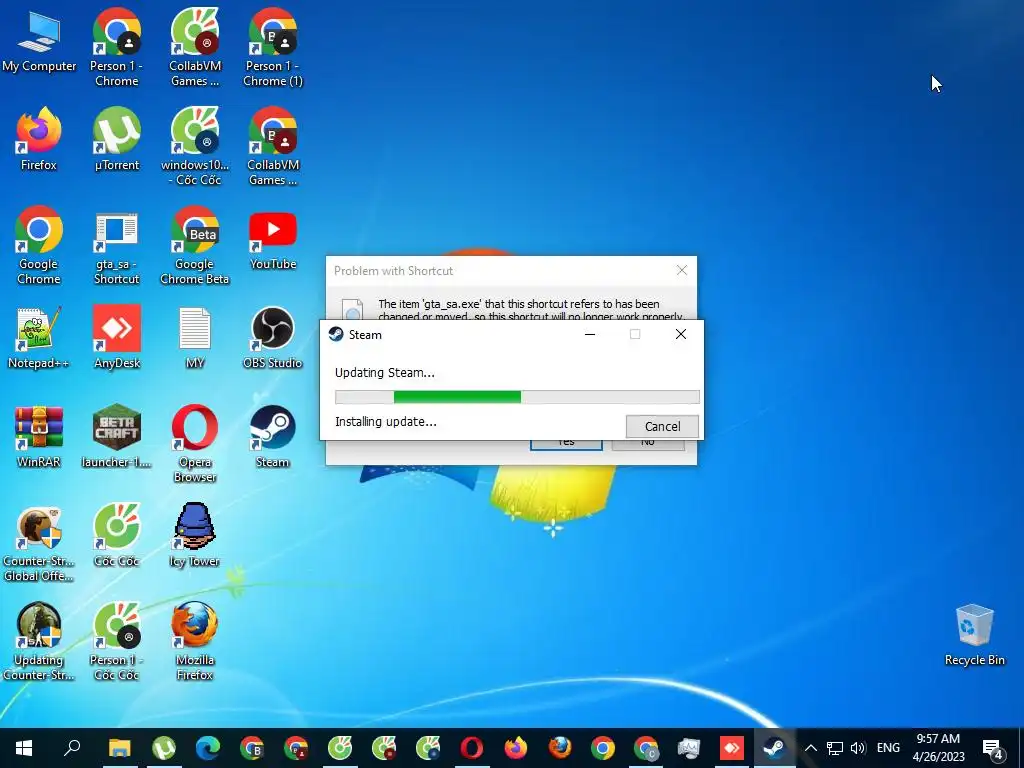Select the 'Person 1 - Cốc Cốc' desktop shortcut
The image size is (1024, 768).
pos(116,643)
